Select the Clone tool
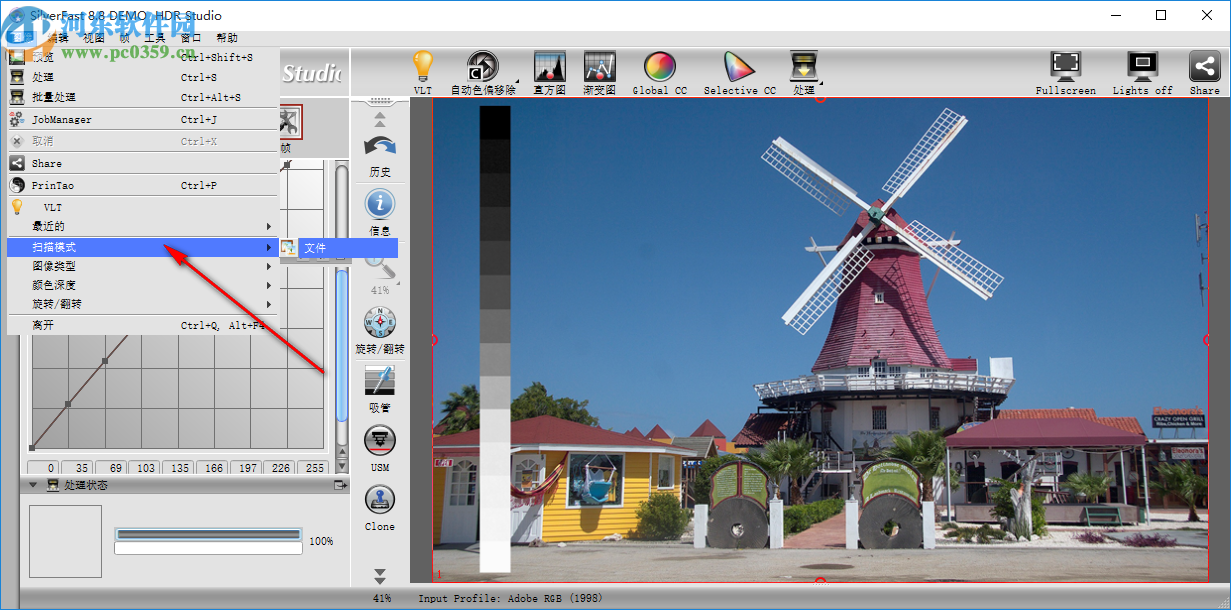The height and width of the screenshot is (610, 1231). click(x=380, y=501)
